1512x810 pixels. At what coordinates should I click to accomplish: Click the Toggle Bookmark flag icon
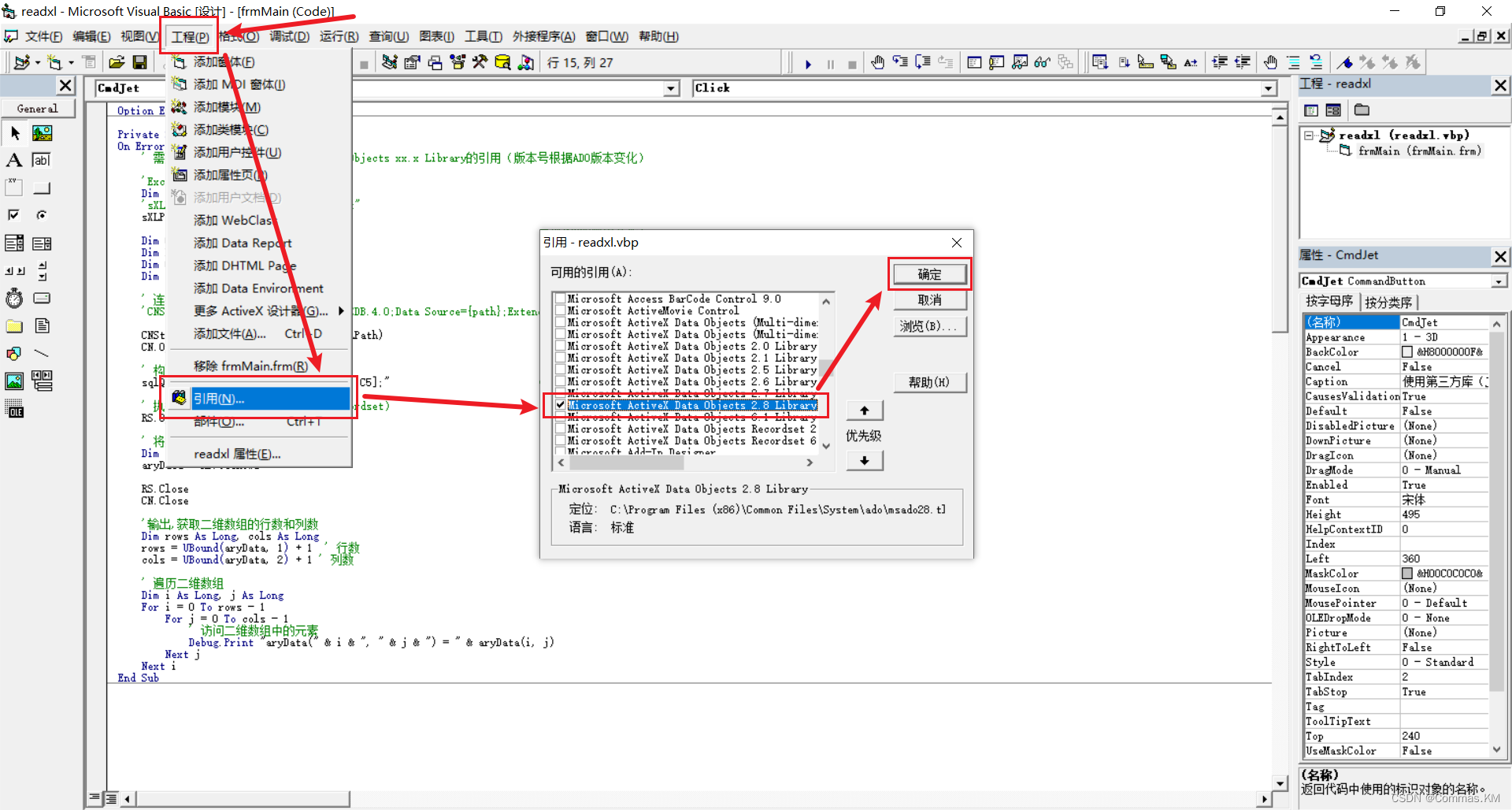point(1345,62)
